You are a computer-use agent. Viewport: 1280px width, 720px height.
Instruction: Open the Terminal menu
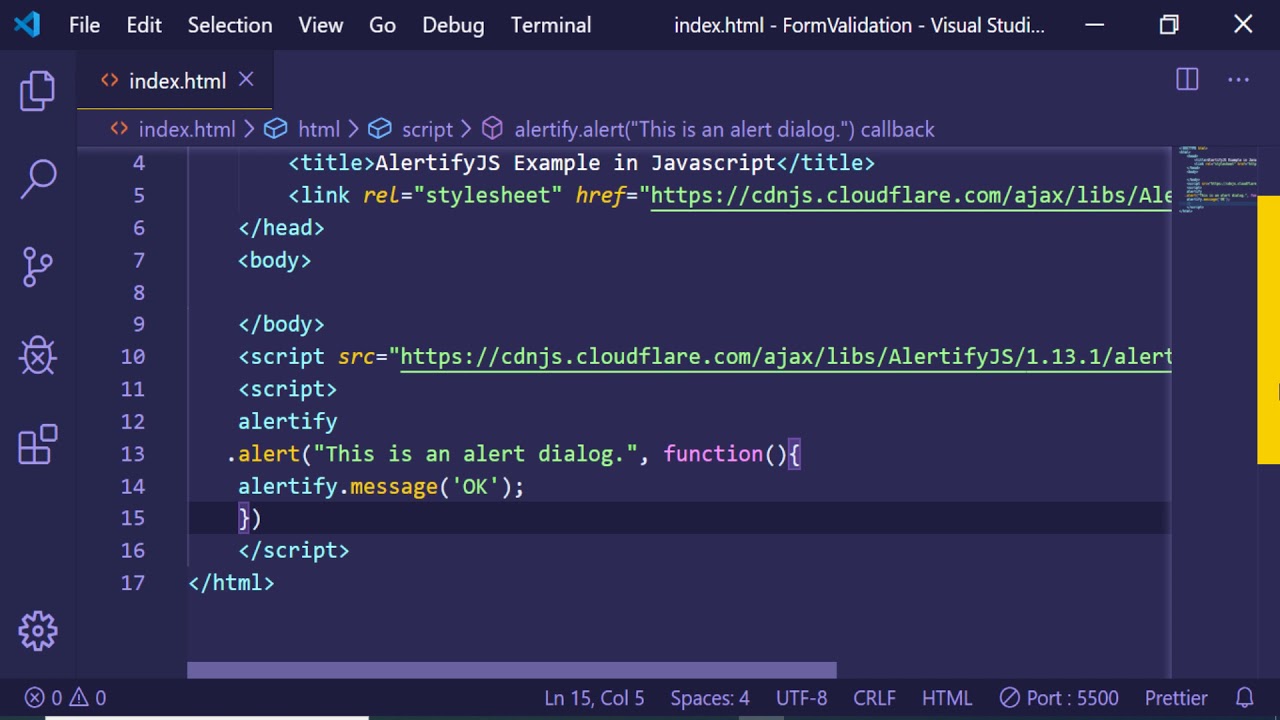550,25
